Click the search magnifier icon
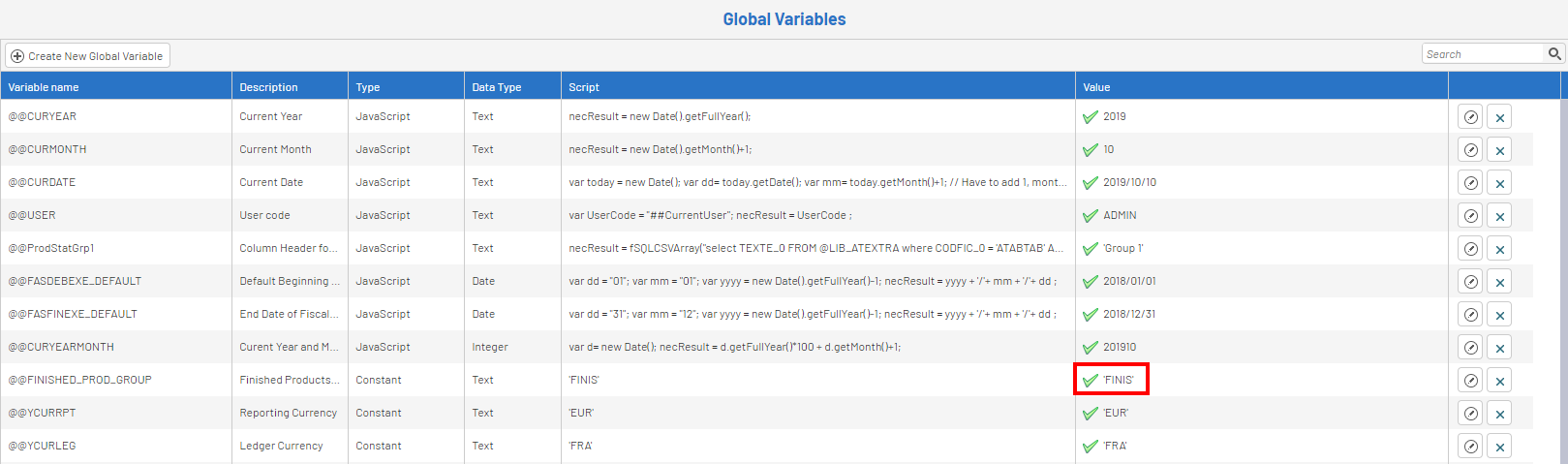This screenshot has width=1568, height=464. click(x=1553, y=54)
